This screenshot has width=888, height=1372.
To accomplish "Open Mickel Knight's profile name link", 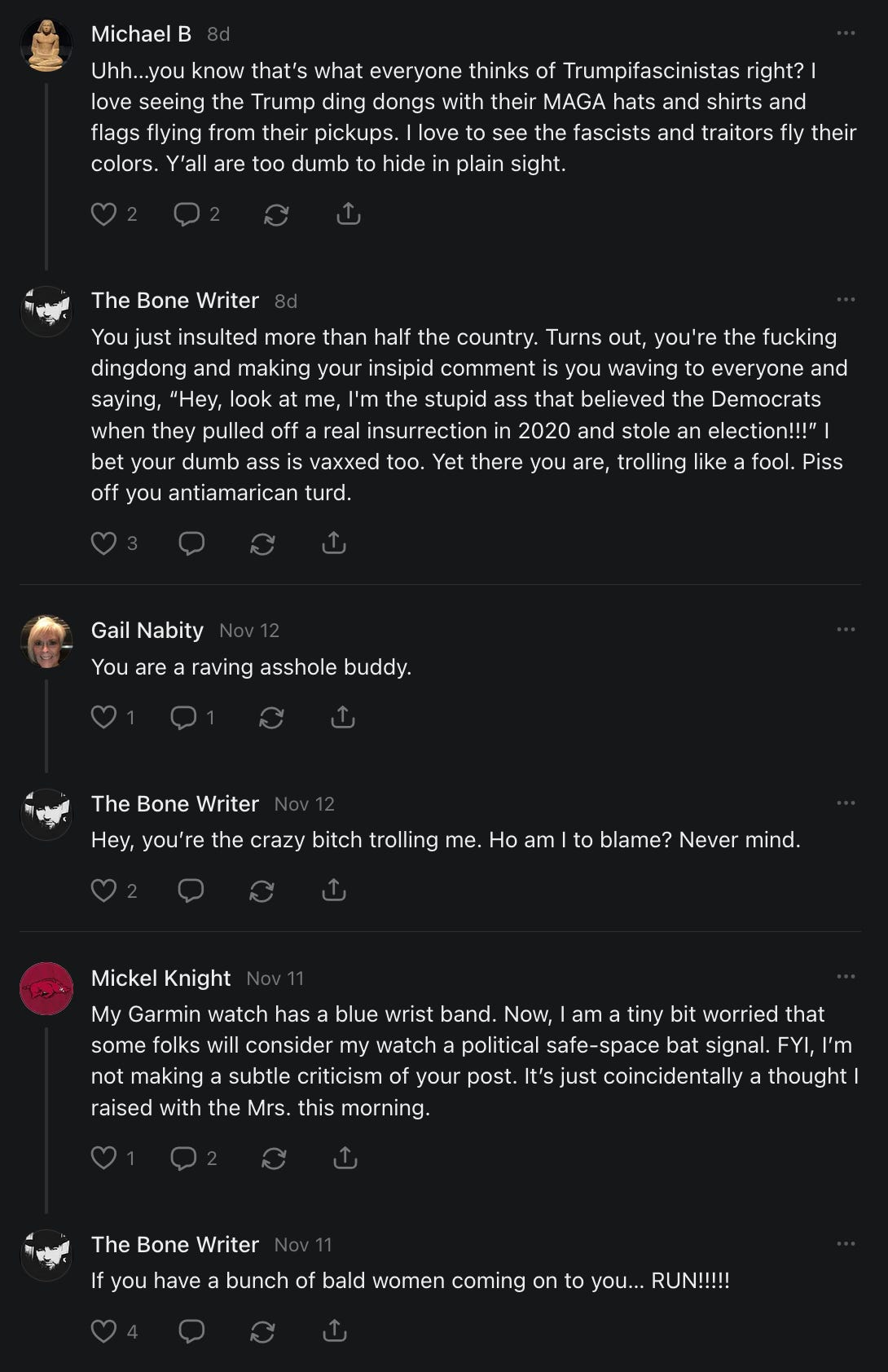I will (x=160, y=978).
